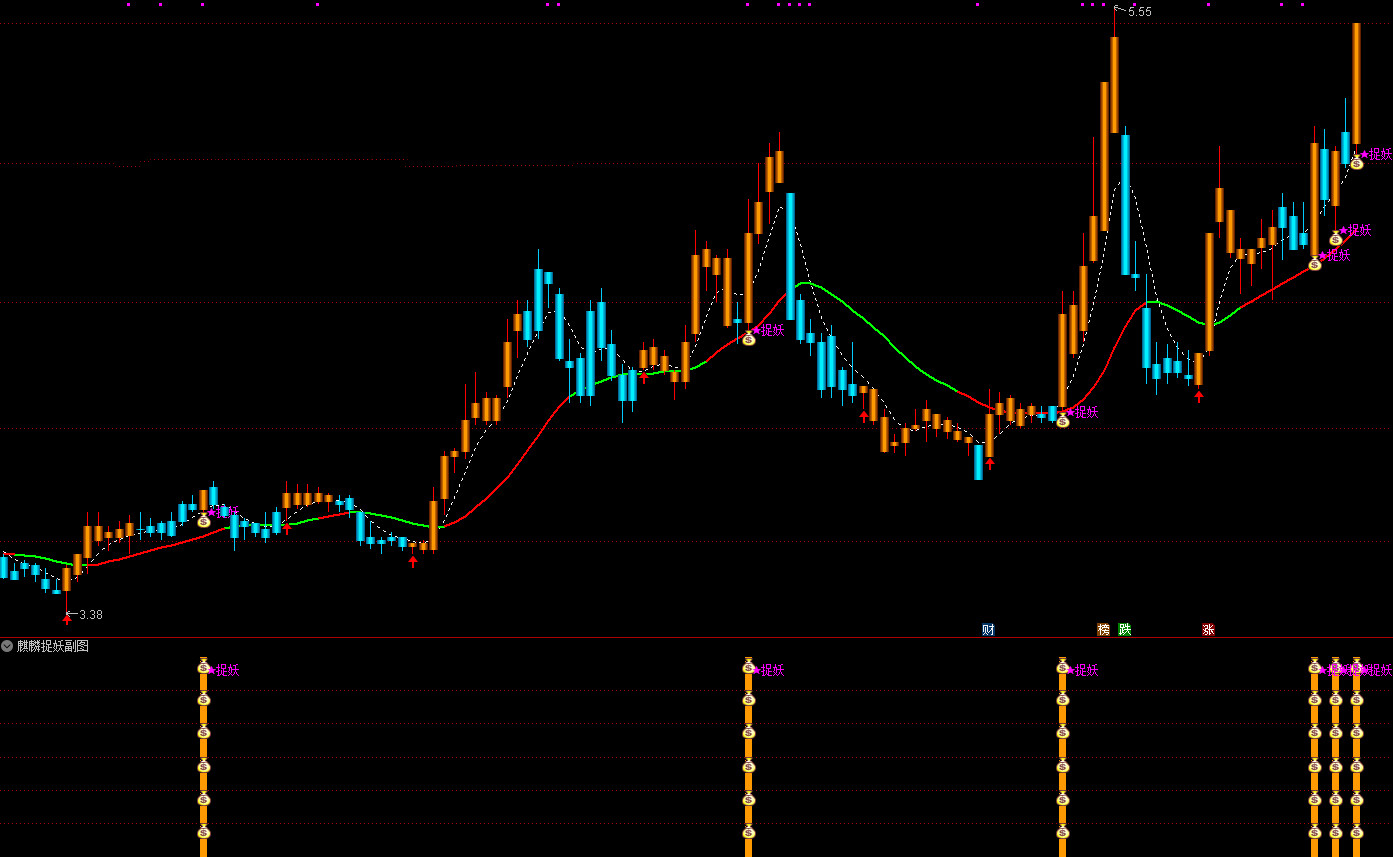Click the first money bag atop the leftmost sub-chart bar
The height and width of the screenshot is (857, 1393).
203,666
